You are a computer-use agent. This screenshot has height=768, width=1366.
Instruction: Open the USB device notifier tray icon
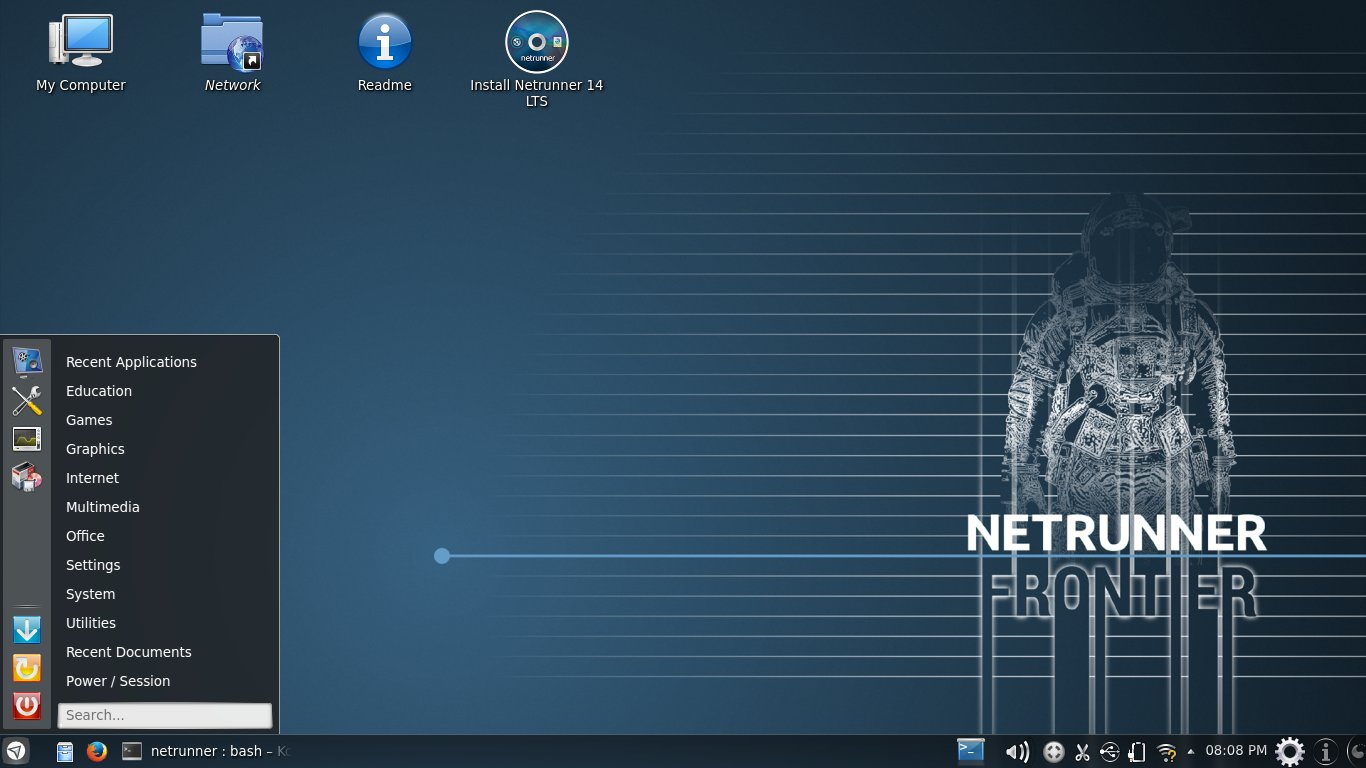(1109, 752)
